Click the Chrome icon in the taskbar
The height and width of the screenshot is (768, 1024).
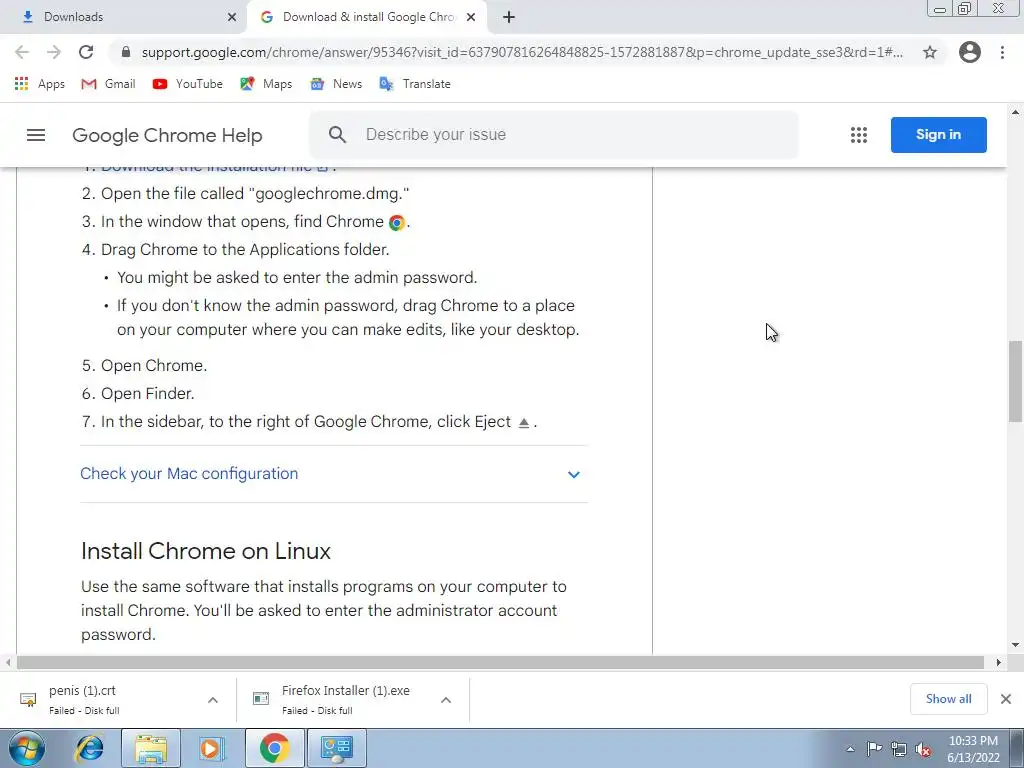pos(274,748)
